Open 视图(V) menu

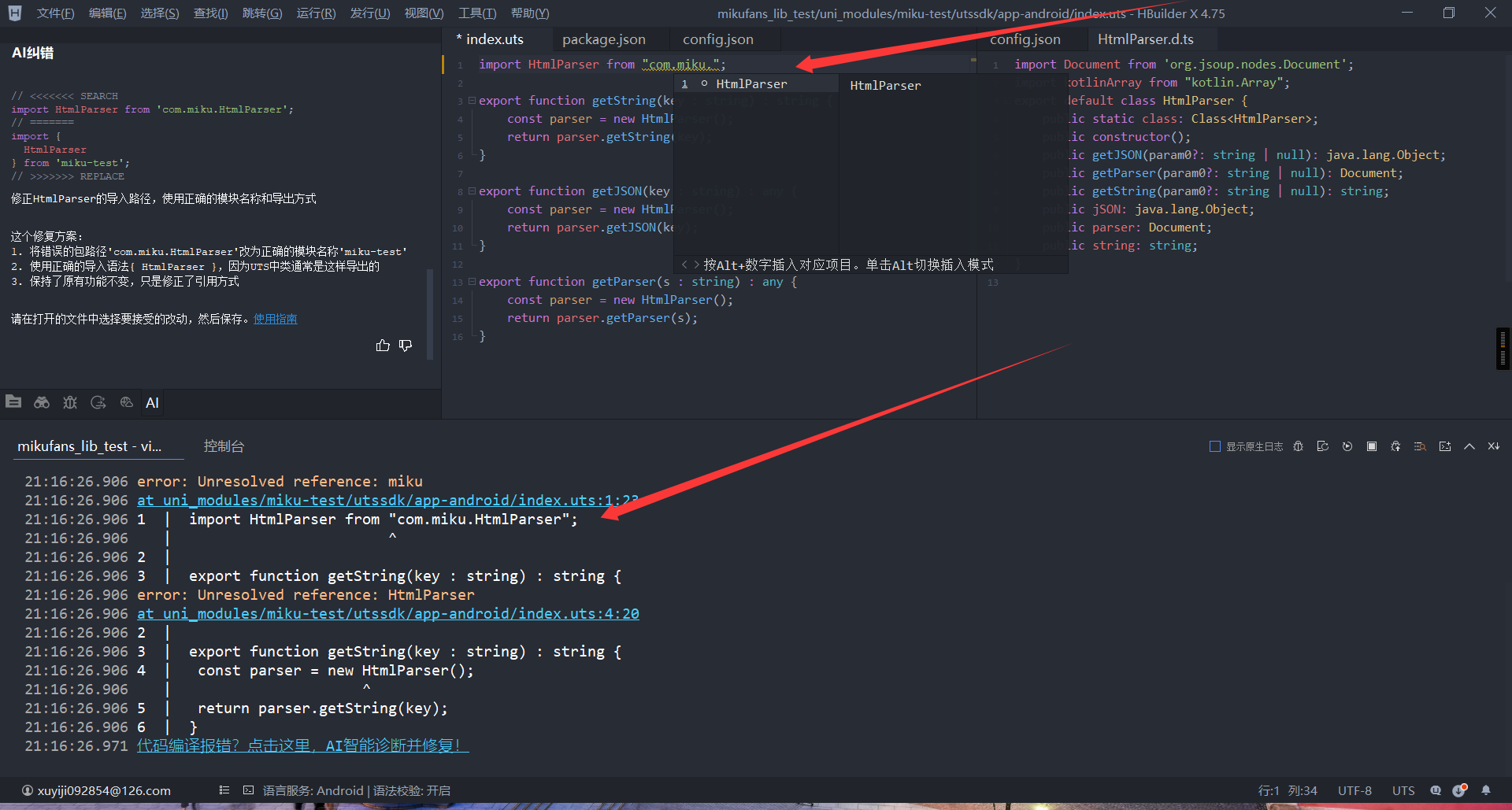[424, 13]
